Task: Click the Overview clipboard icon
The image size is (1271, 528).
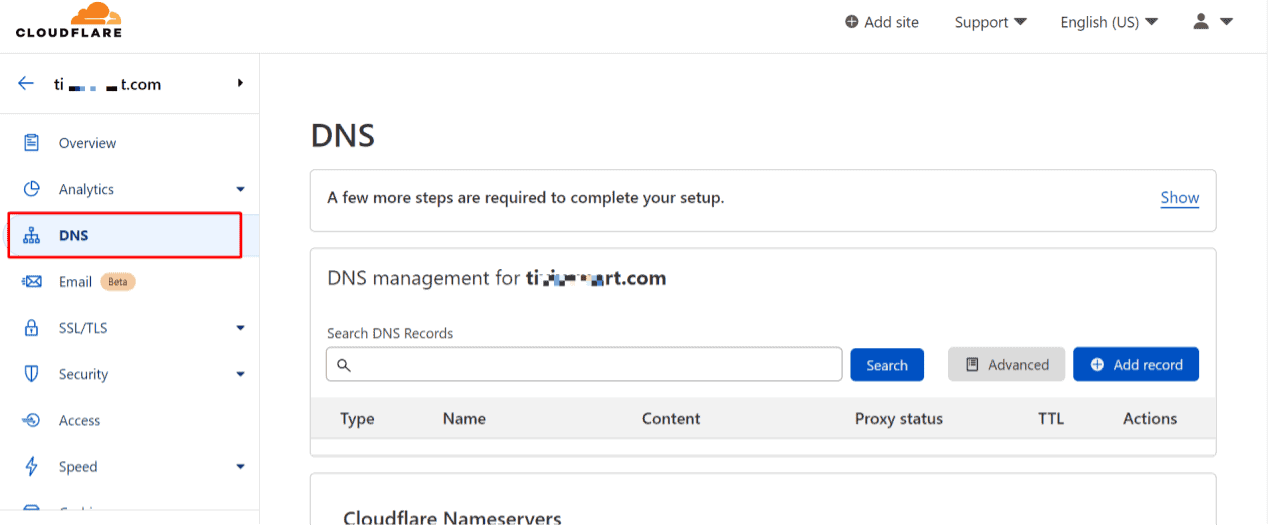Action: pyautogui.click(x=32, y=143)
